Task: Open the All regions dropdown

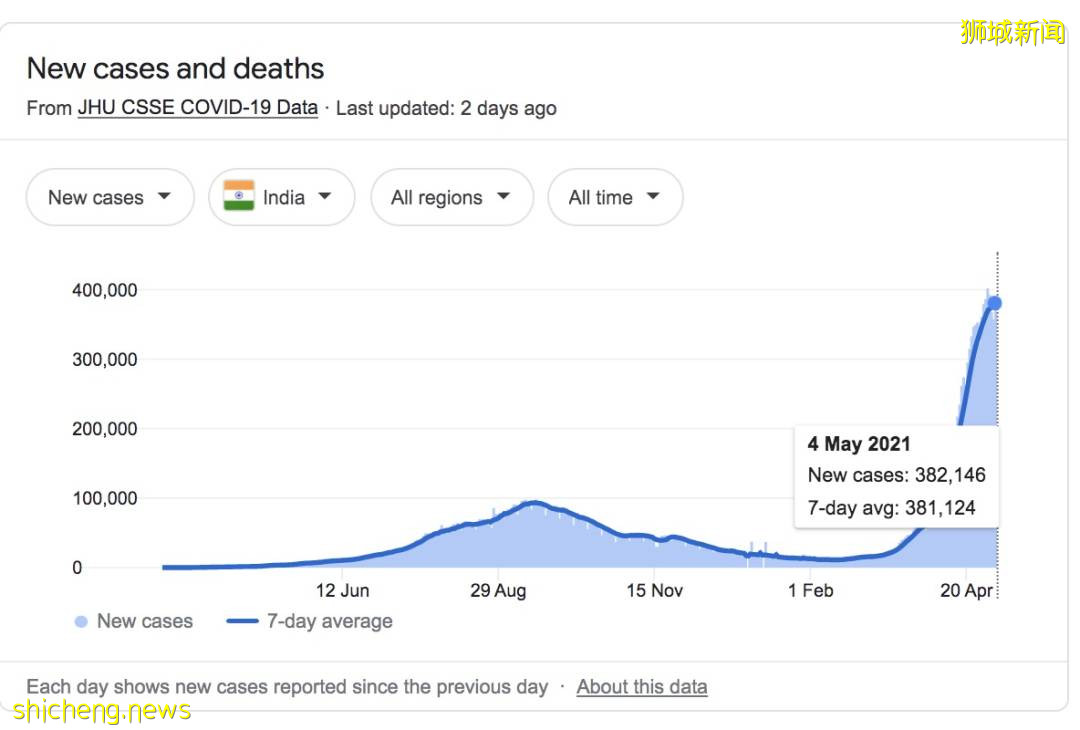Action: click(x=451, y=198)
